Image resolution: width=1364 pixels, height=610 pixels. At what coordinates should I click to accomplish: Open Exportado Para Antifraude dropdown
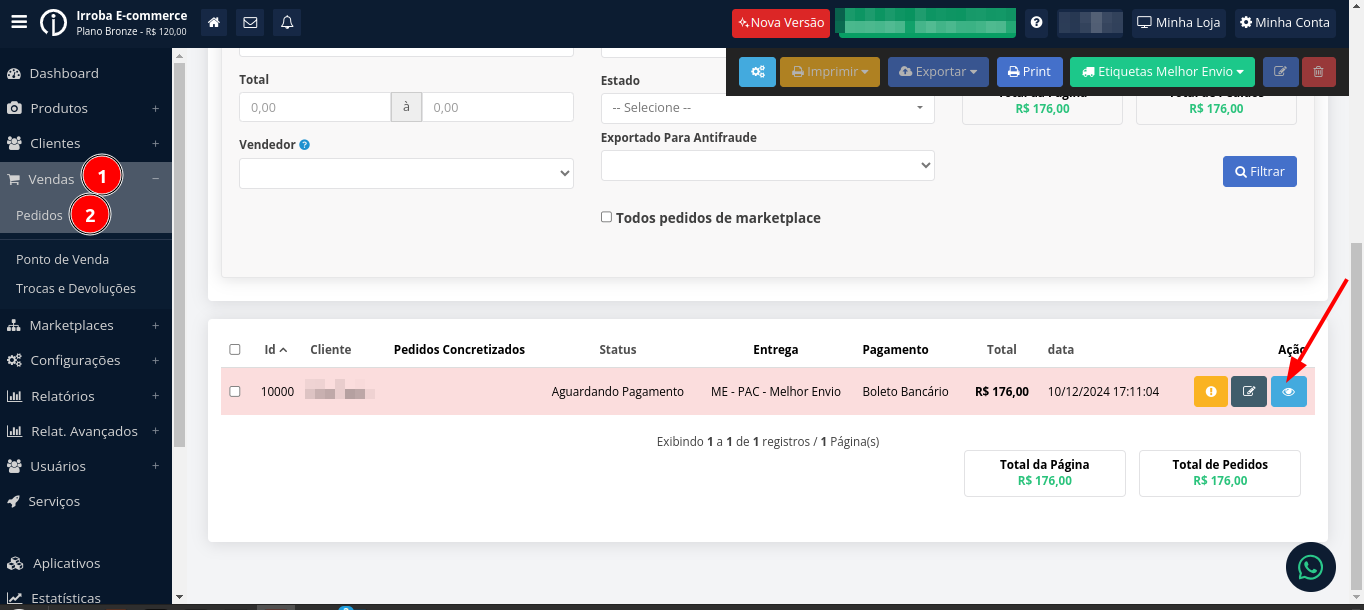pyautogui.click(x=768, y=166)
